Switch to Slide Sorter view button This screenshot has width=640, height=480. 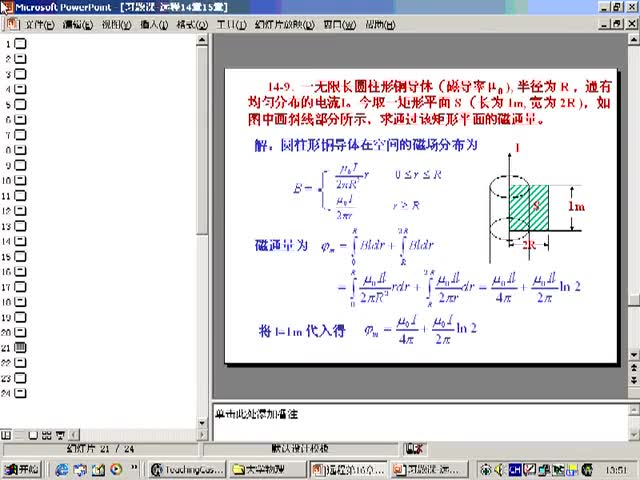click(x=47, y=435)
